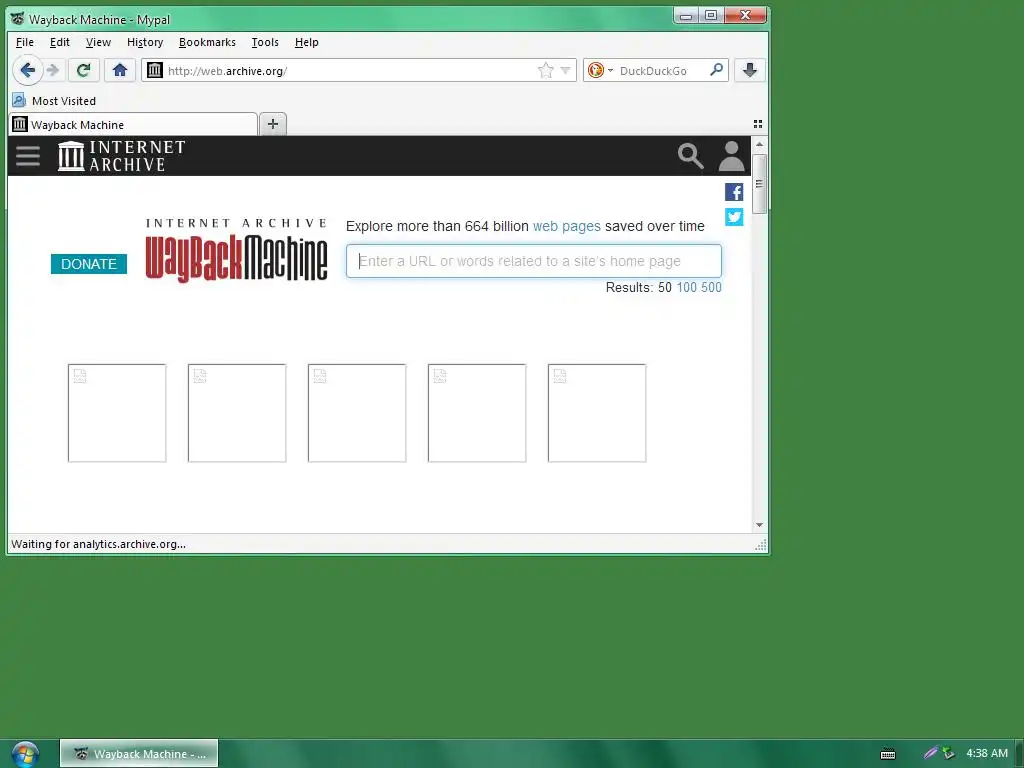Click the 4:38 AM clock
This screenshot has width=1024, height=768.
coord(987,753)
